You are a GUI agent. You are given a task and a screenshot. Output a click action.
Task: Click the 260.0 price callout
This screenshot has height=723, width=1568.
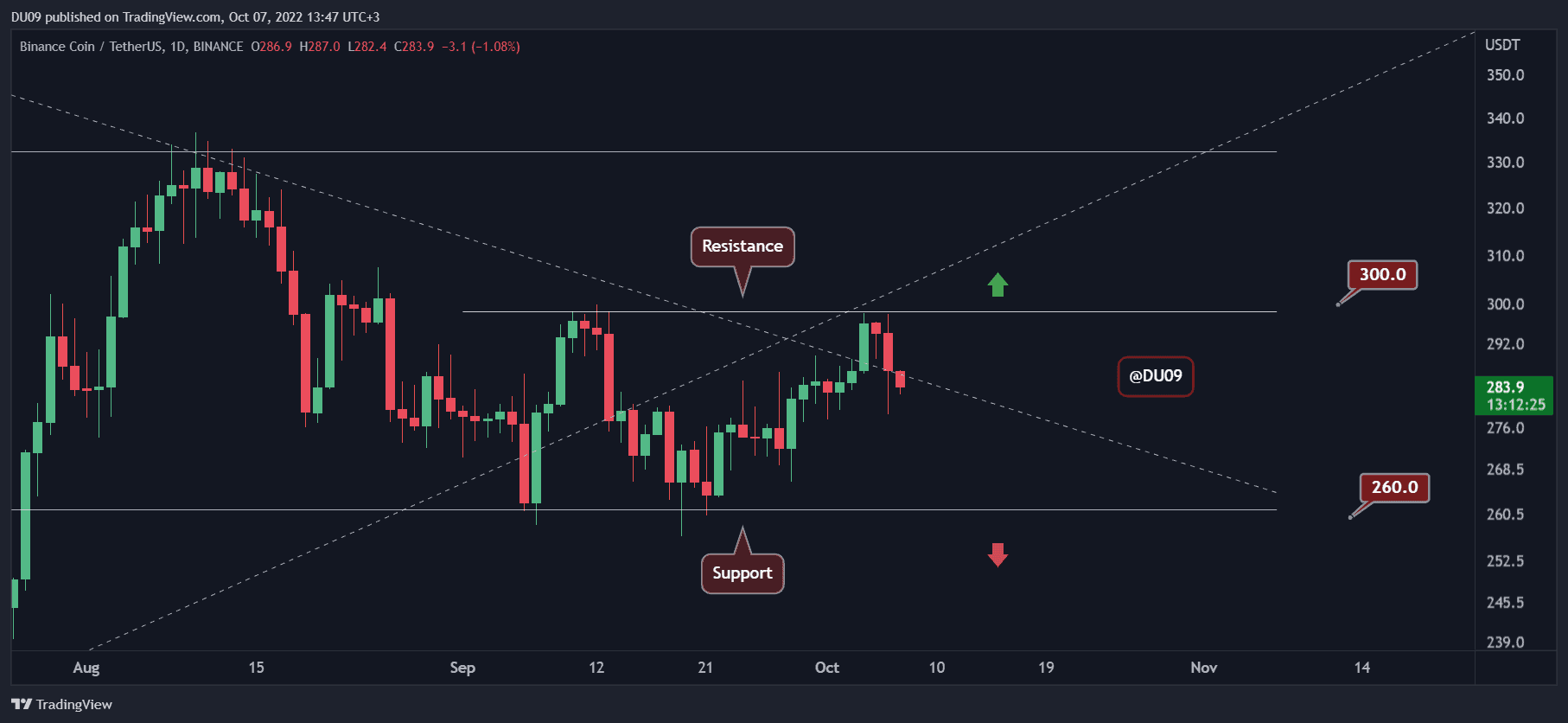(1394, 488)
